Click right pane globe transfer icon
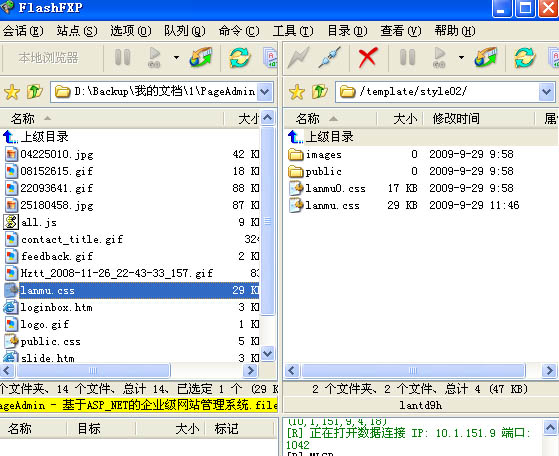Screen dimensions: 559x456 [486, 57]
